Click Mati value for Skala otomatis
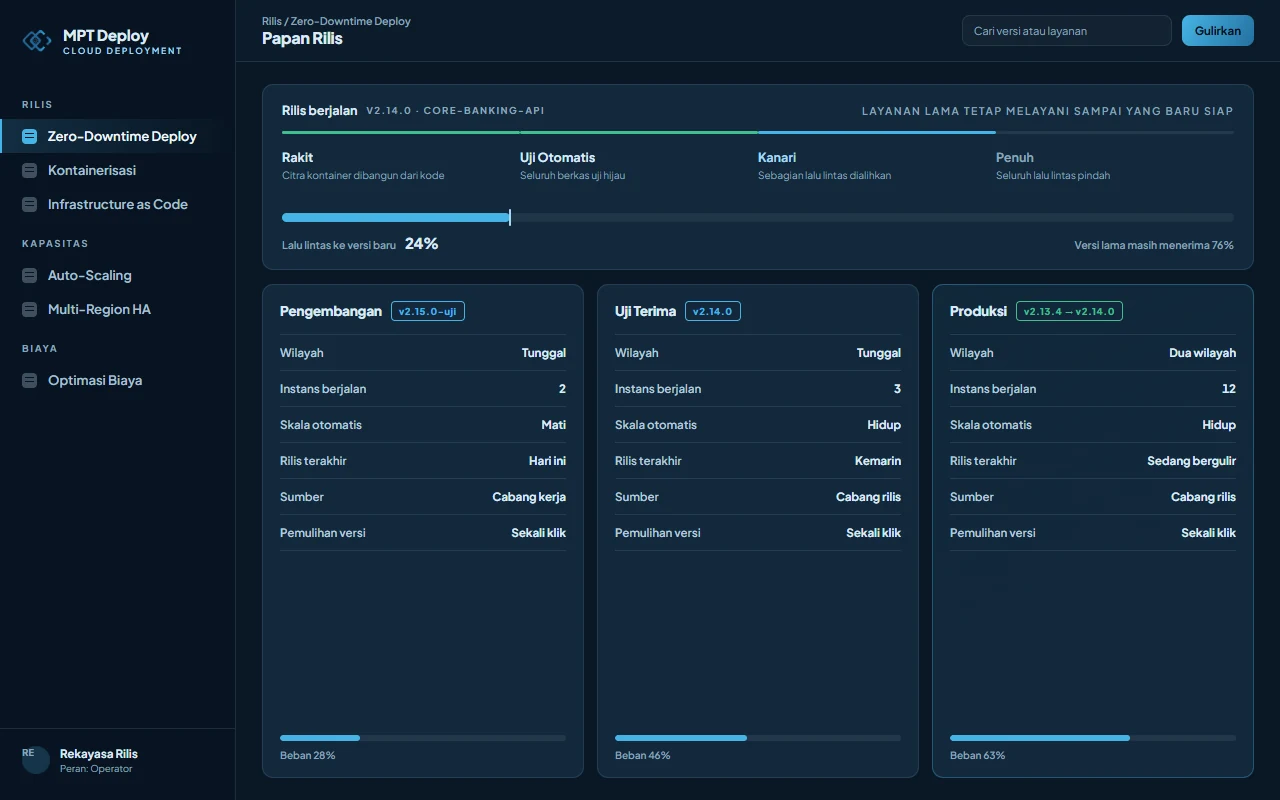Viewport: 1280px width, 800px height. (553, 425)
